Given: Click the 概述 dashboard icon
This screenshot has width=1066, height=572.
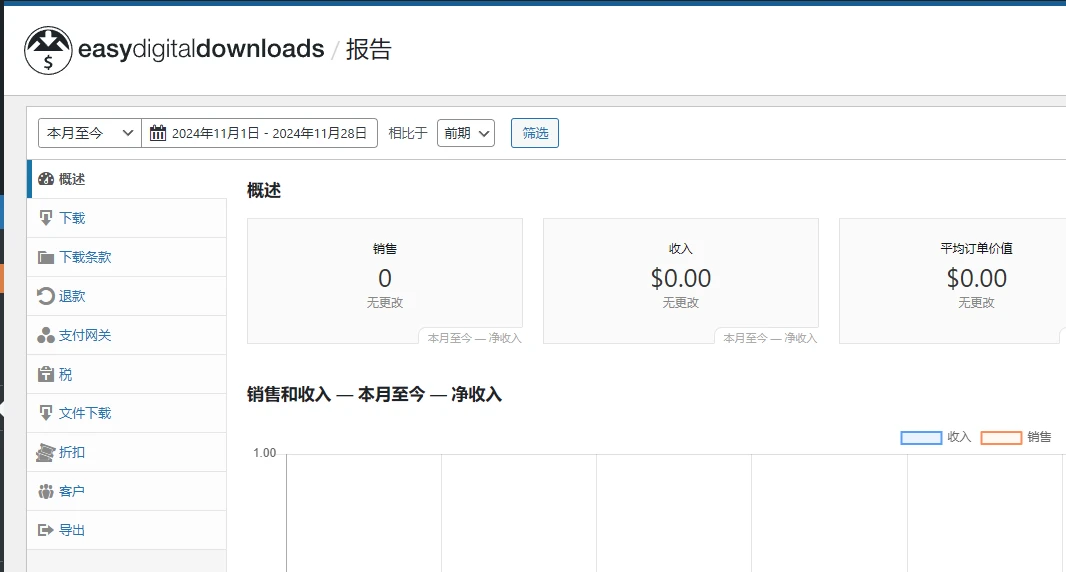Looking at the screenshot, I should [x=46, y=179].
